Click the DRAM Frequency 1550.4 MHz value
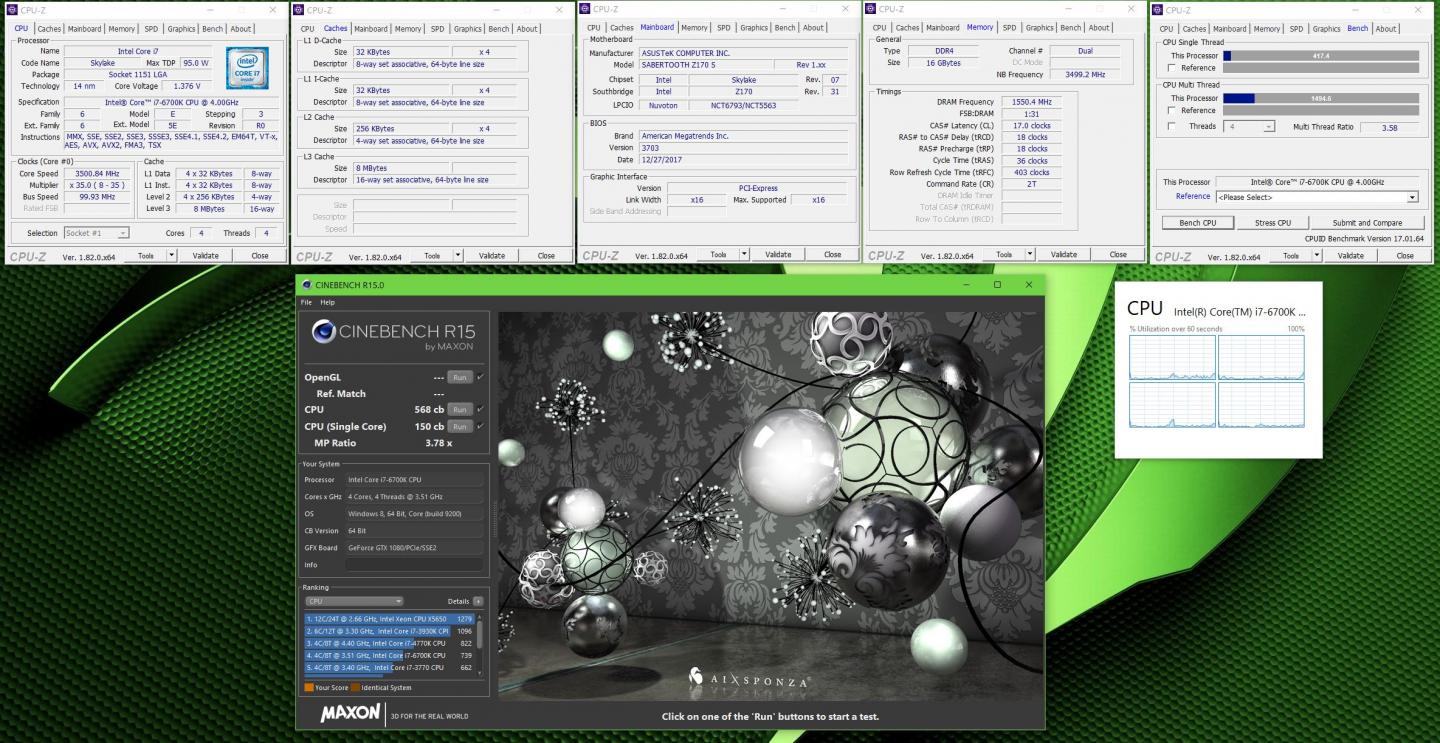The image size is (1440, 743). coord(1030,101)
